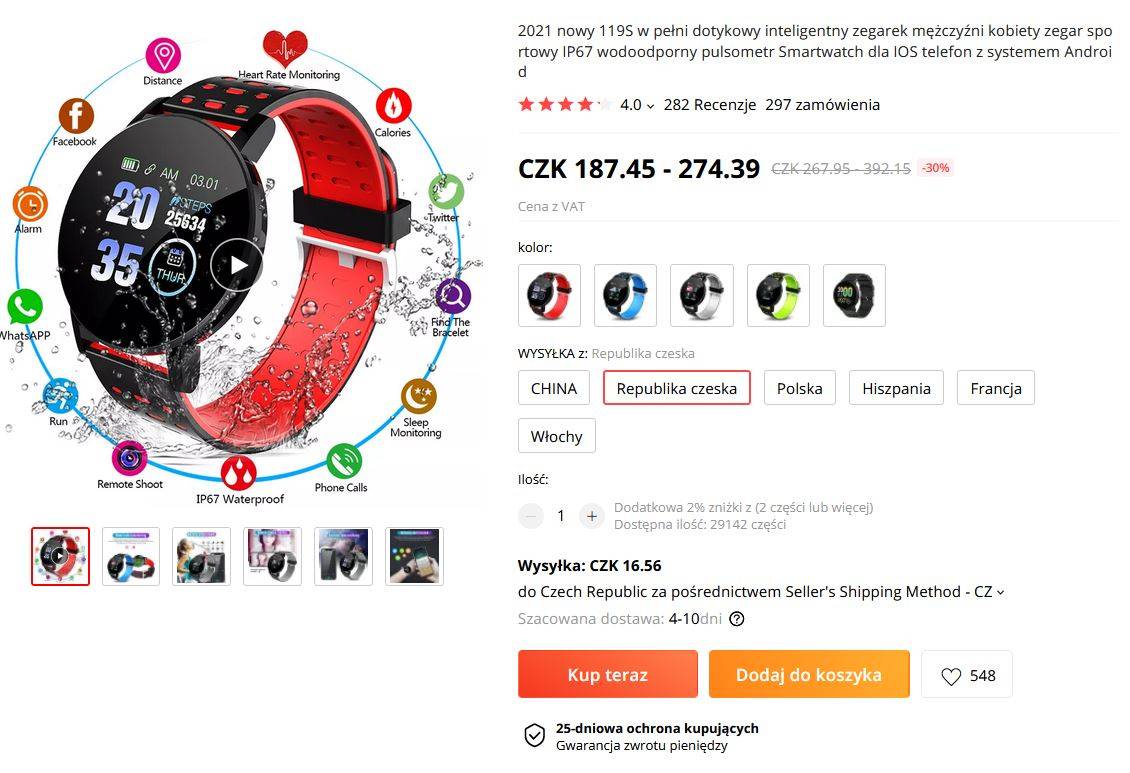
Task: Select CHINA as shipping origin
Action: coord(553,388)
